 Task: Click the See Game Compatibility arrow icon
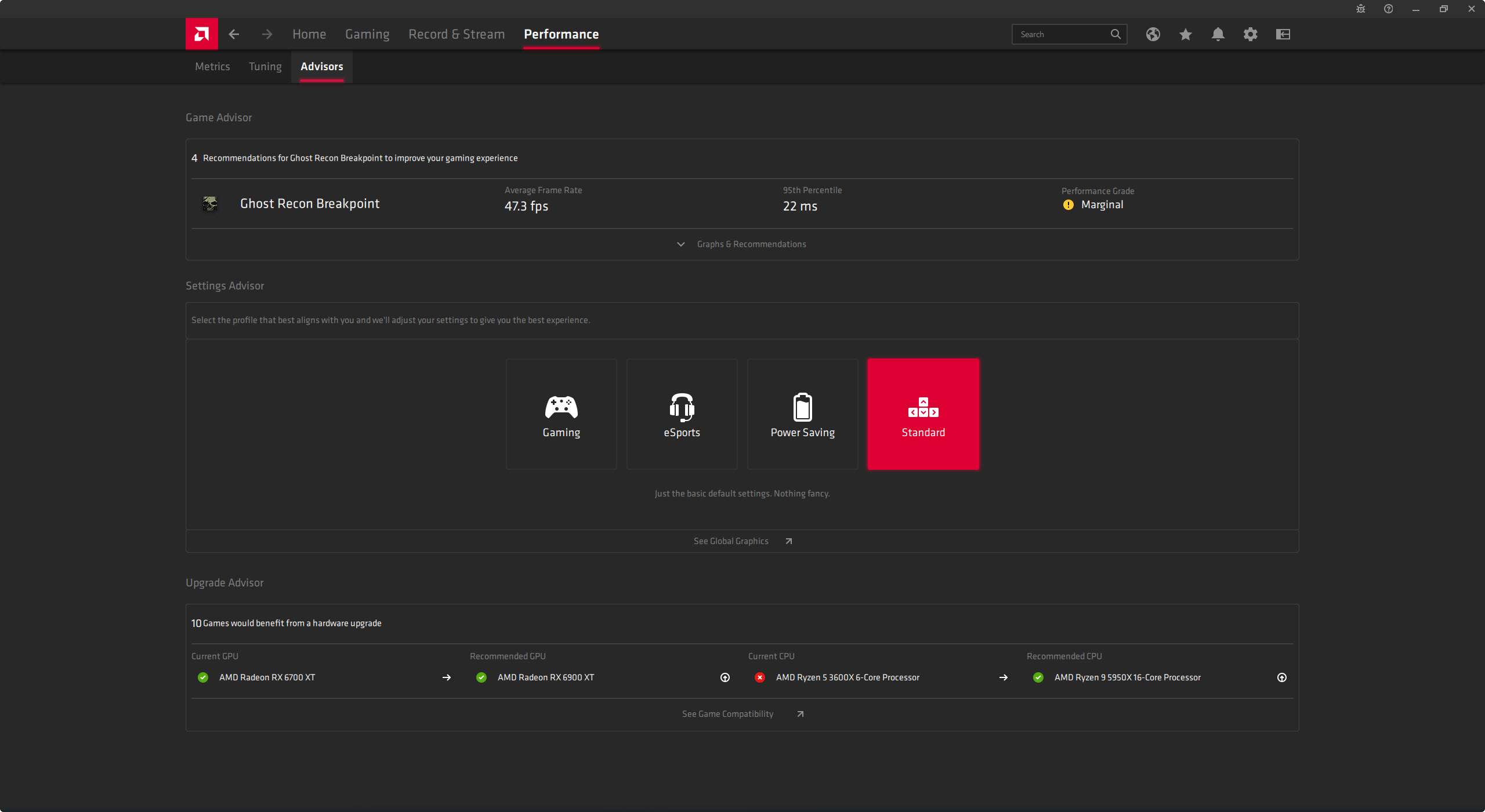(x=801, y=714)
